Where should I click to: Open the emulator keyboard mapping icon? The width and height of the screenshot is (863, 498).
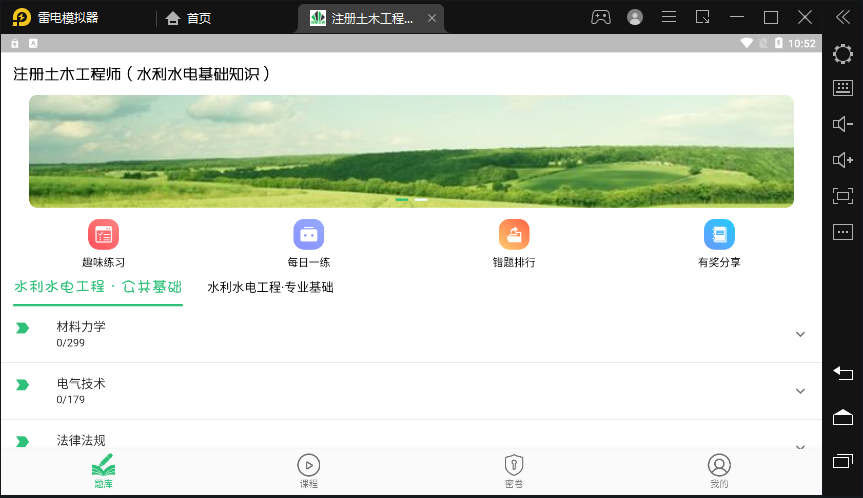(842, 88)
